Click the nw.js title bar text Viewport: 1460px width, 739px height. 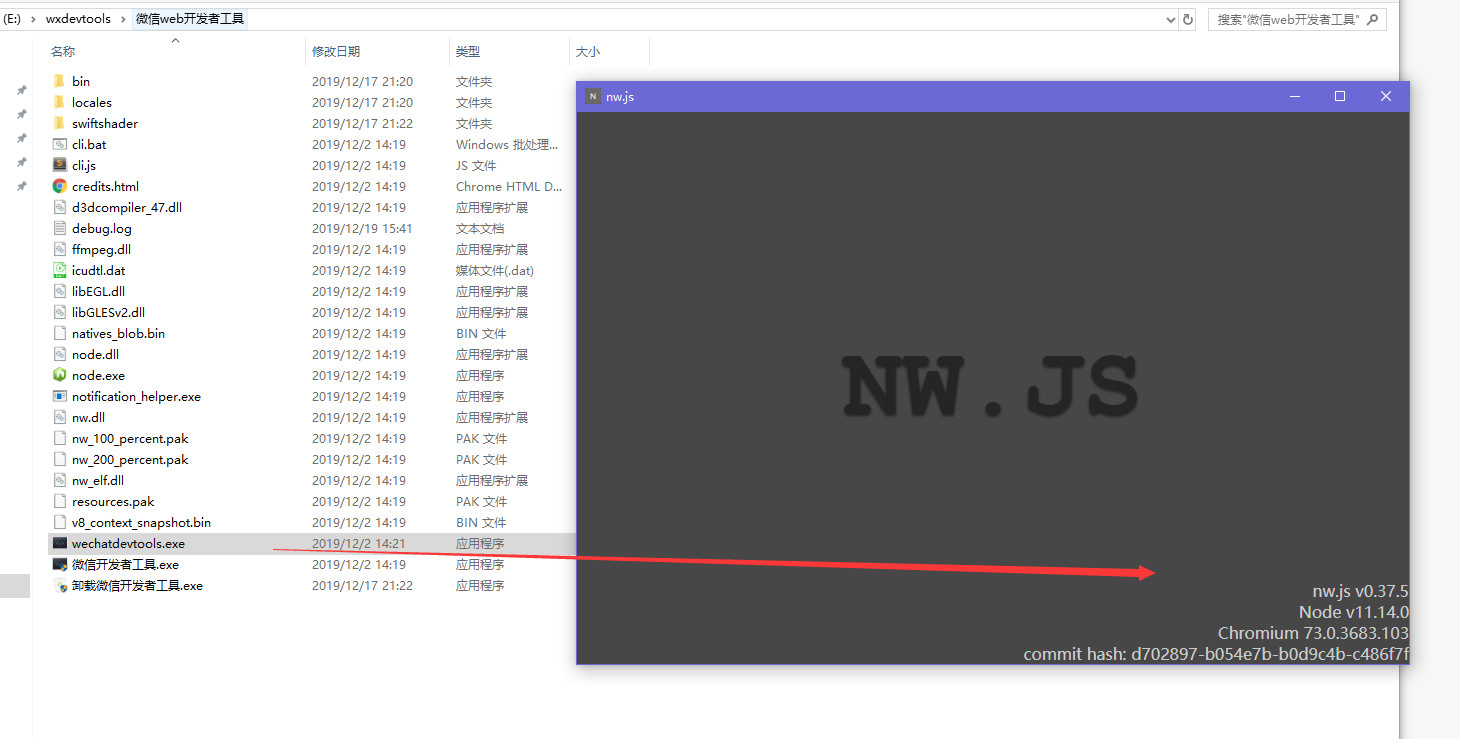pyautogui.click(x=620, y=97)
